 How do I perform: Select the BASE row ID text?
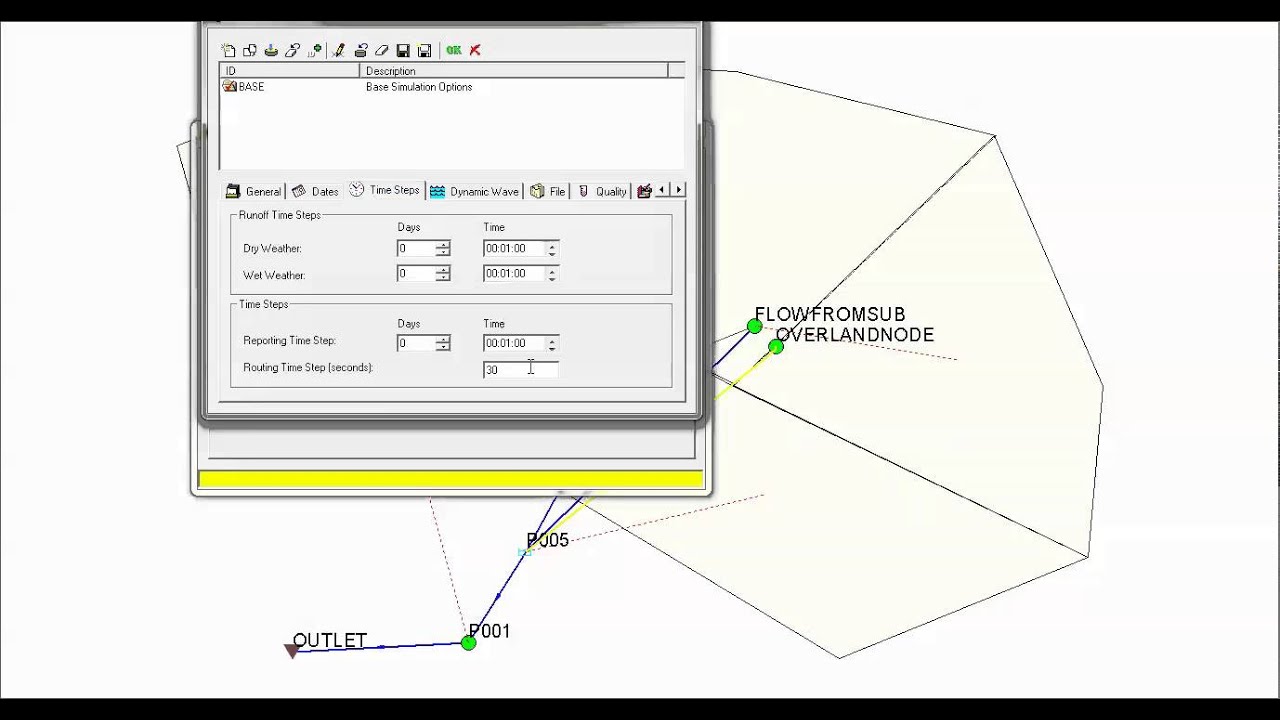coord(251,87)
